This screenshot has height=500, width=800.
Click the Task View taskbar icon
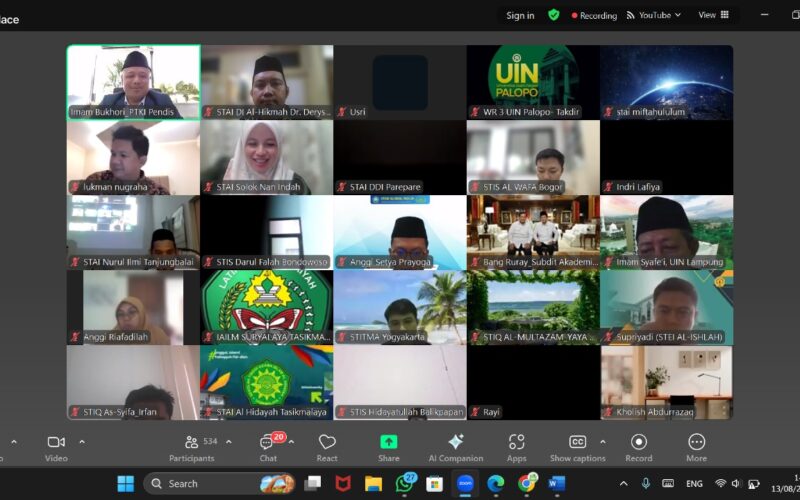pyautogui.click(x=312, y=483)
